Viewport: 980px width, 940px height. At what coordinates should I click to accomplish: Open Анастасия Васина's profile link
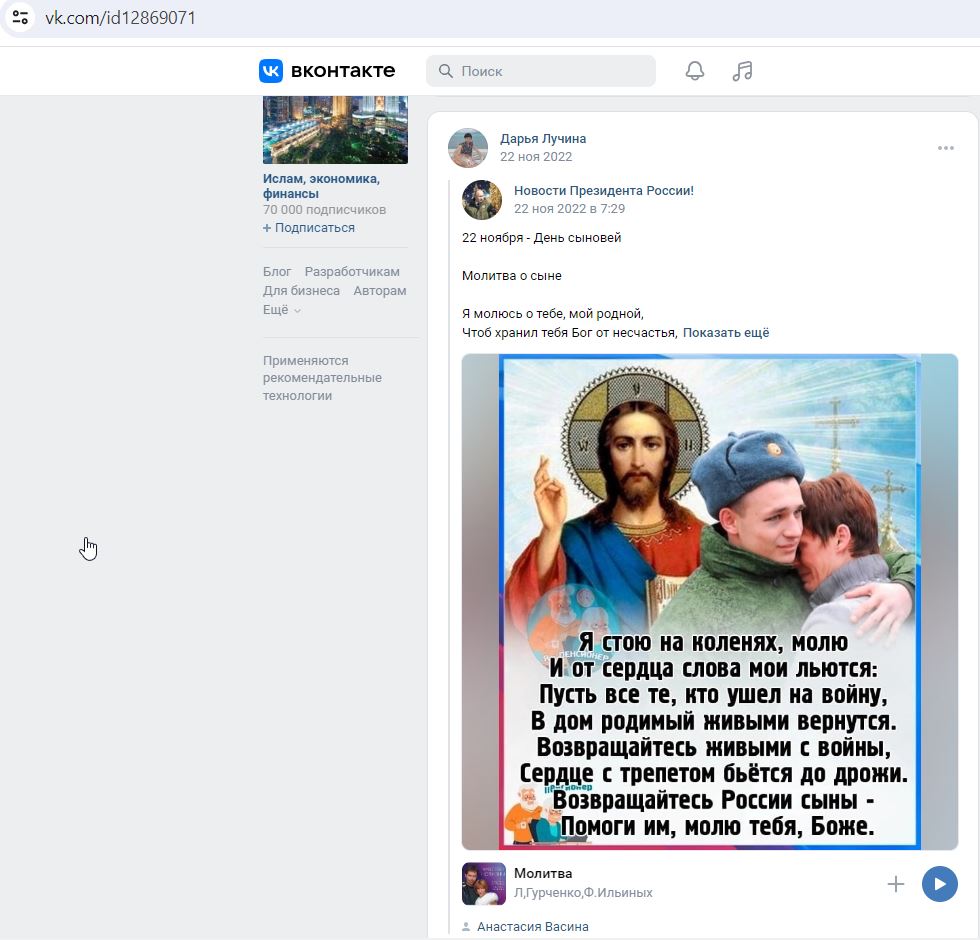(x=532, y=927)
